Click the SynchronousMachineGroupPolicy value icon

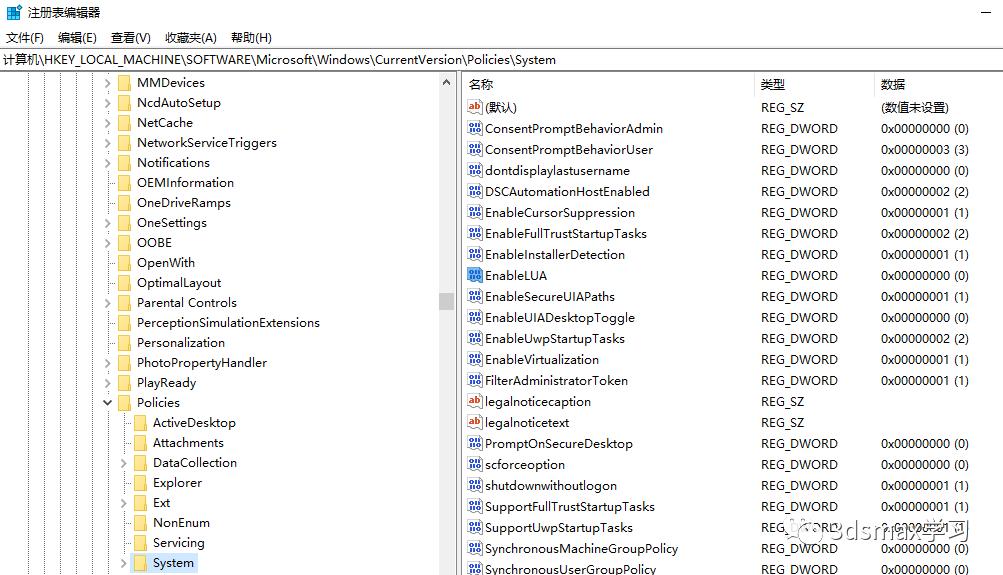475,549
